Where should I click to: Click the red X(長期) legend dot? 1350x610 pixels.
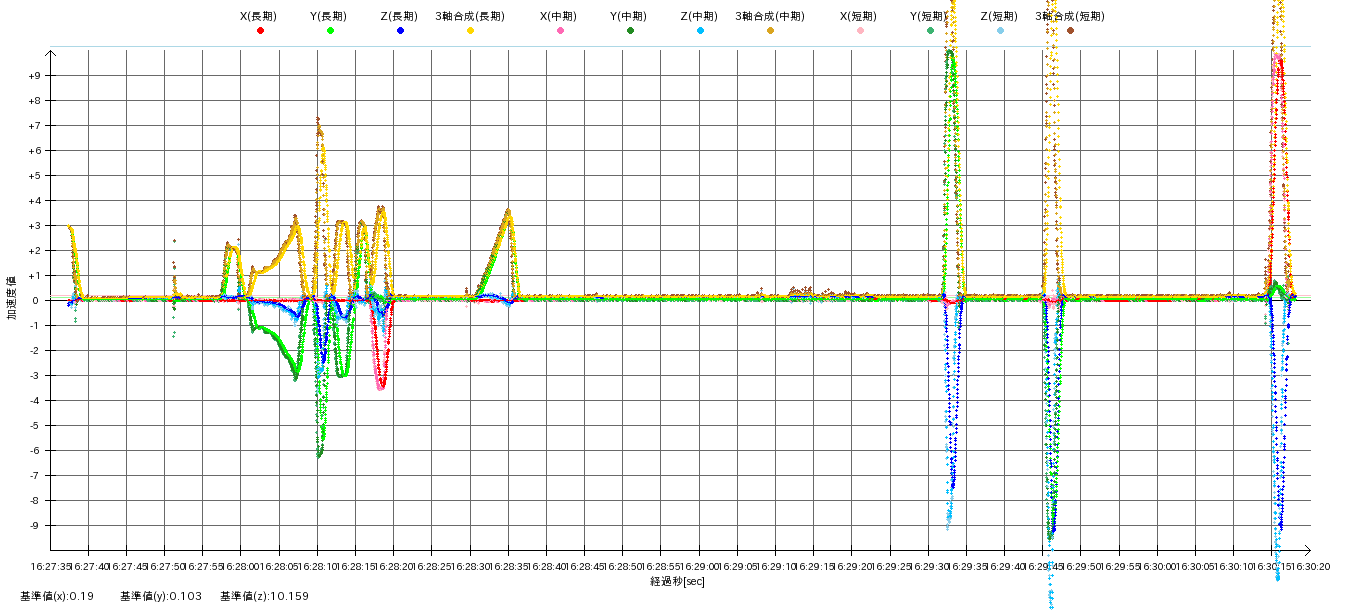tap(260, 31)
